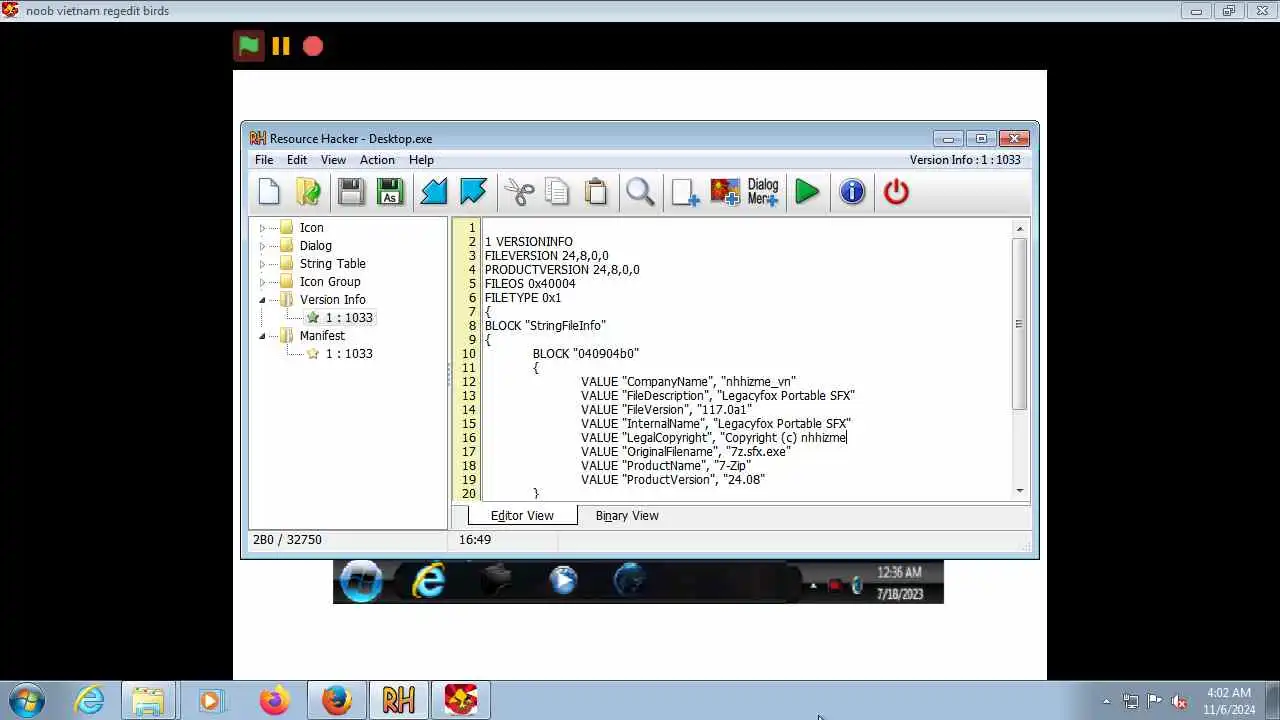Switch to the Binary View tab
This screenshot has height=720, width=1280.
(627, 516)
